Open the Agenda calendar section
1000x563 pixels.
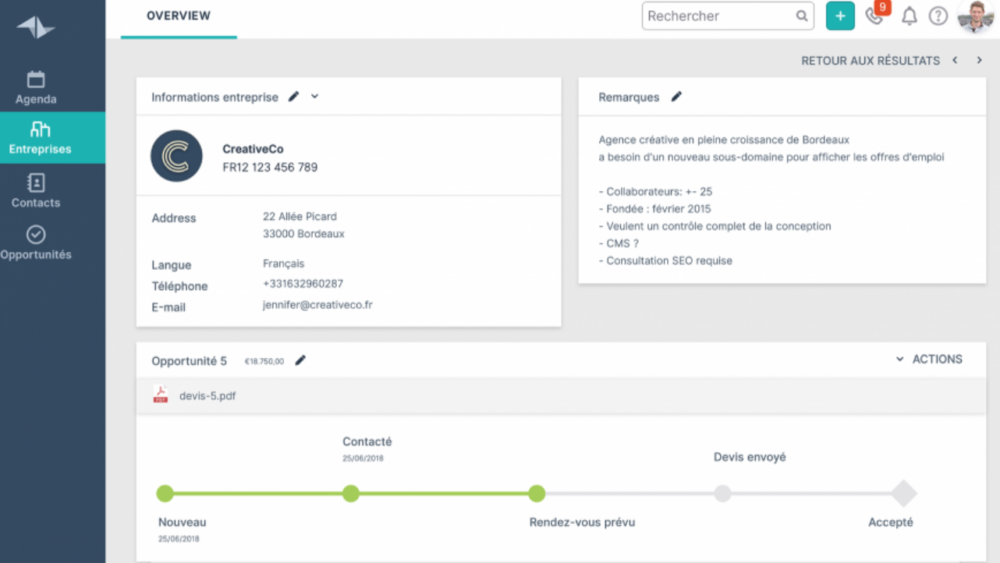(x=36, y=87)
